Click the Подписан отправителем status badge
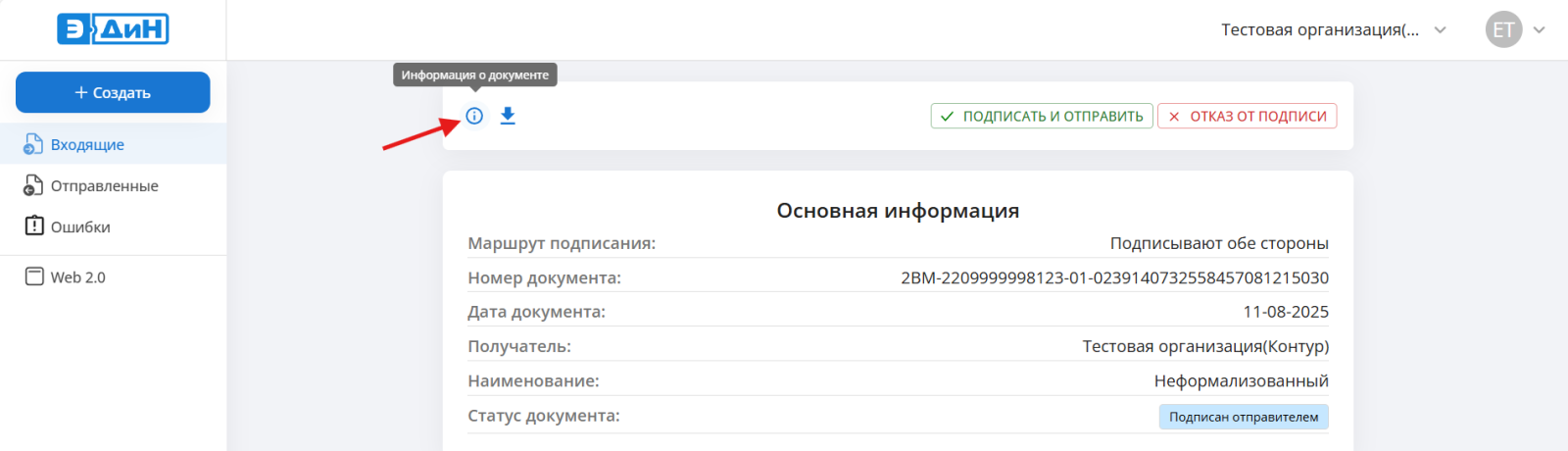The width and height of the screenshot is (1568, 451). point(1243,417)
